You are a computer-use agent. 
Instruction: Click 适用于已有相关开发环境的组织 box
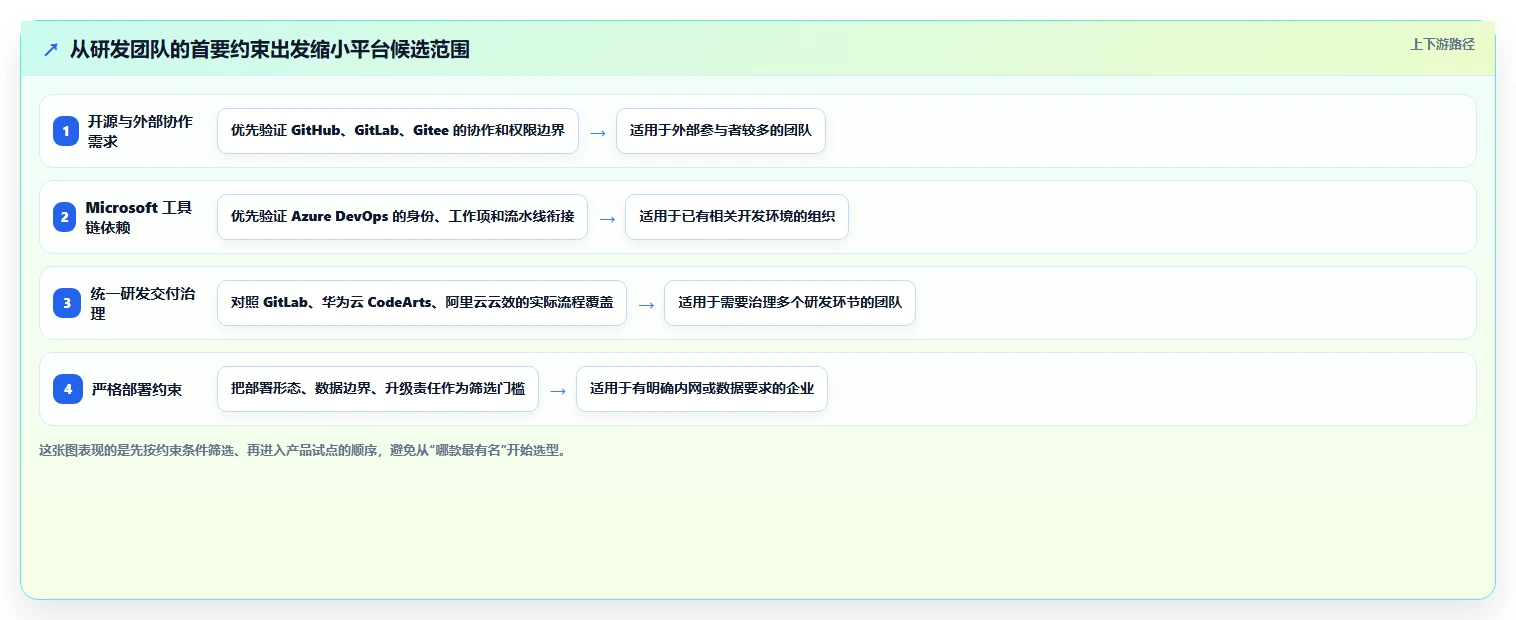click(x=737, y=217)
